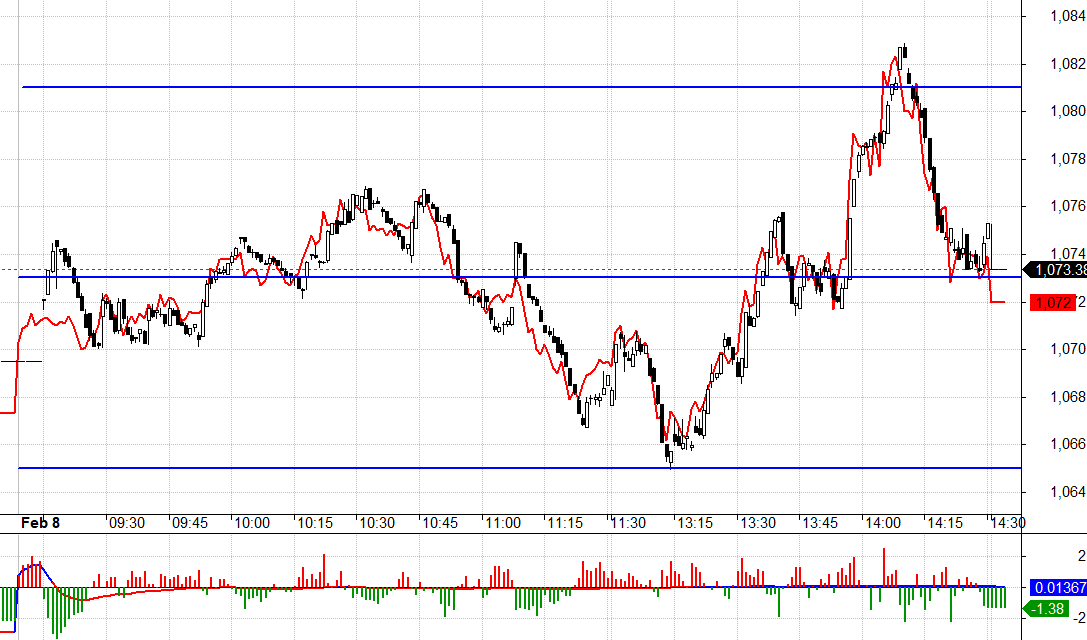
Task: Select the 1,078 price axis label
Action: (x=1054, y=158)
